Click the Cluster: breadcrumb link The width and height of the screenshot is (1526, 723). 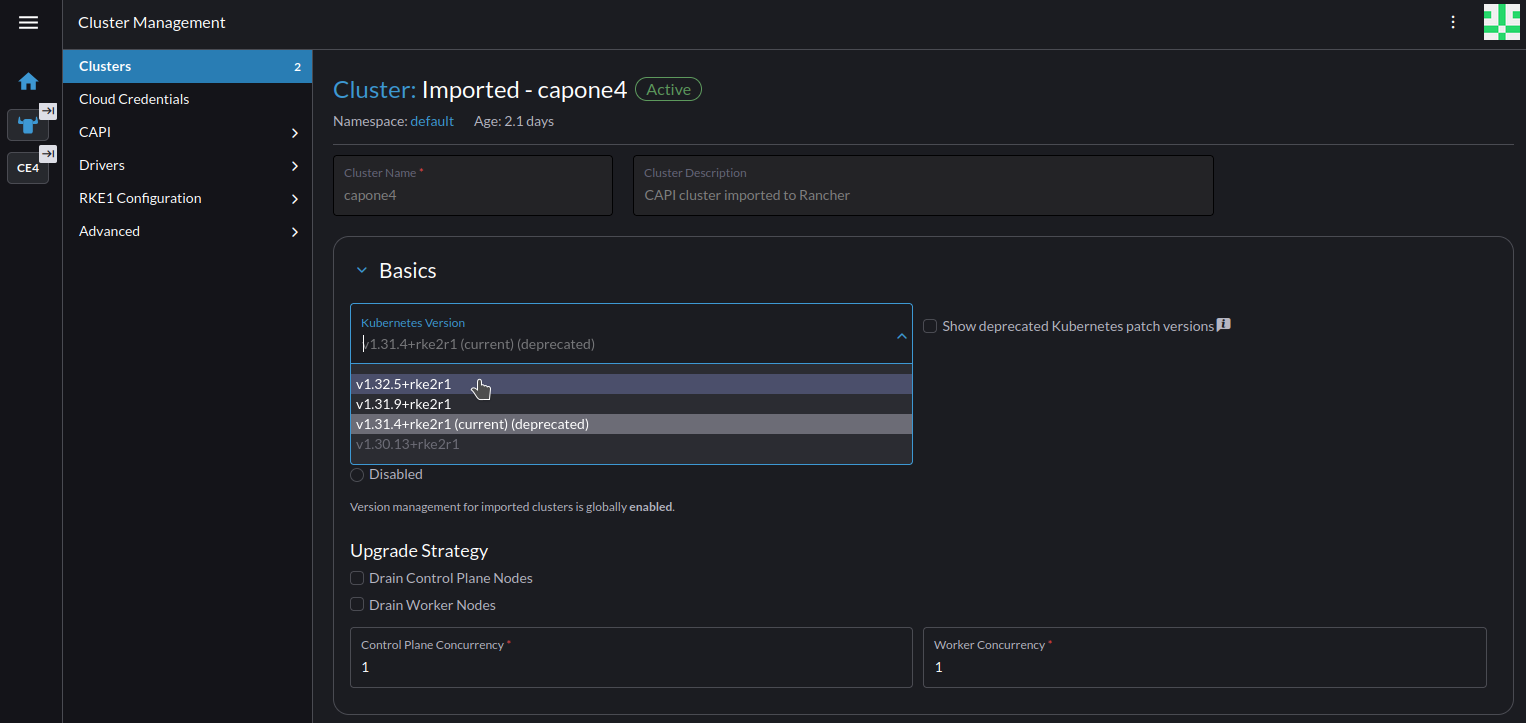coord(374,89)
